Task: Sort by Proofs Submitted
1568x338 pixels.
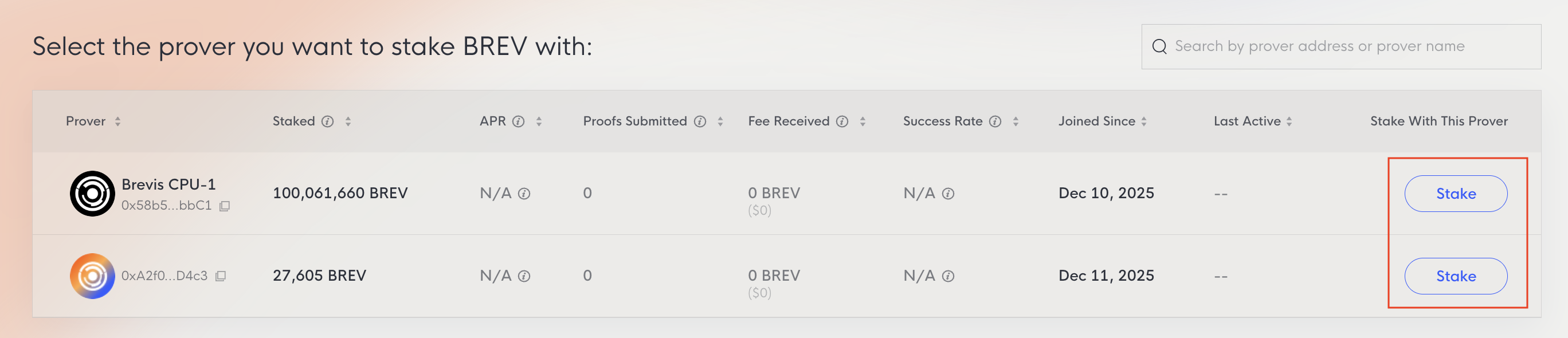Action: (720, 121)
